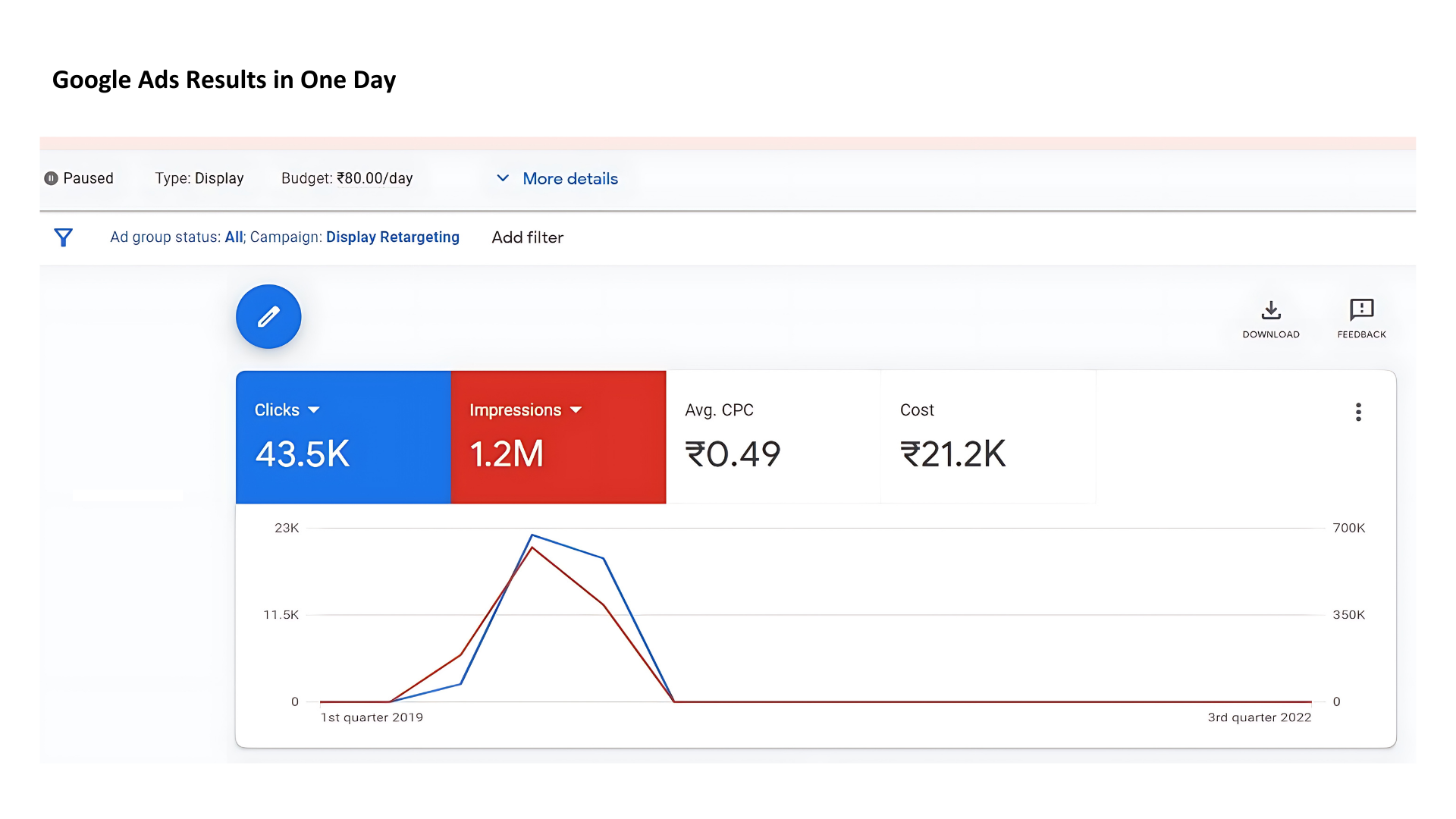
Task: Open the three-dot chart options menu
Action: (x=1358, y=412)
